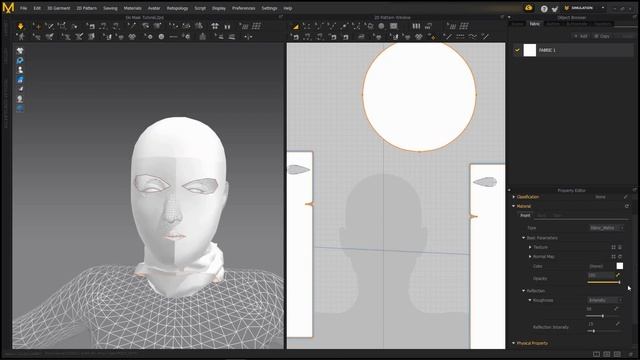Click the reset icon beside Material
Image resolution: width=640 pixels, height=360 pixels.
627,206
